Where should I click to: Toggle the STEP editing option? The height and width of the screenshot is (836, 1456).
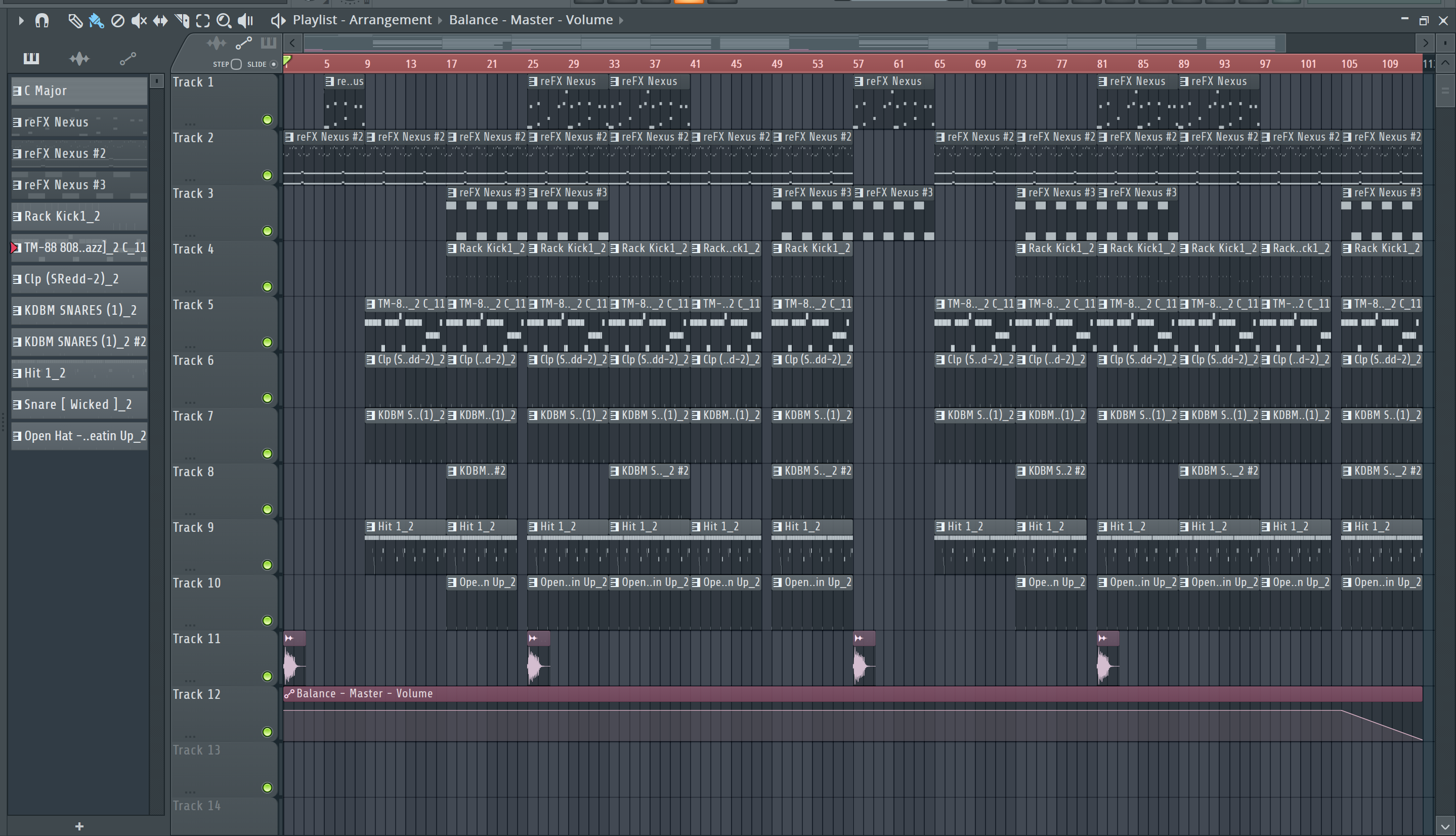click(x=236, y=64)
